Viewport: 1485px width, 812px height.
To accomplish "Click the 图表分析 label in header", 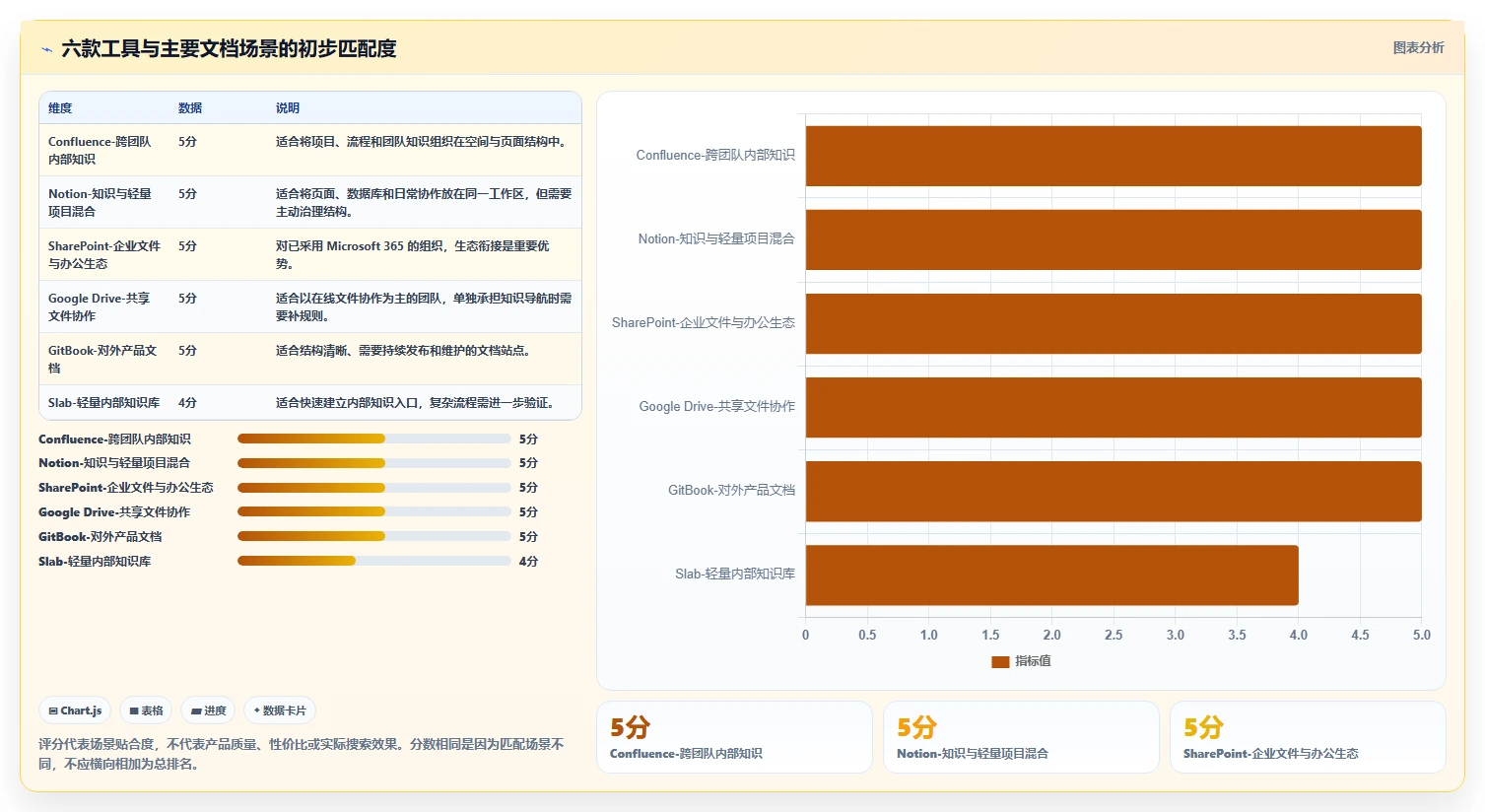I will click(x=1418, y=47).
